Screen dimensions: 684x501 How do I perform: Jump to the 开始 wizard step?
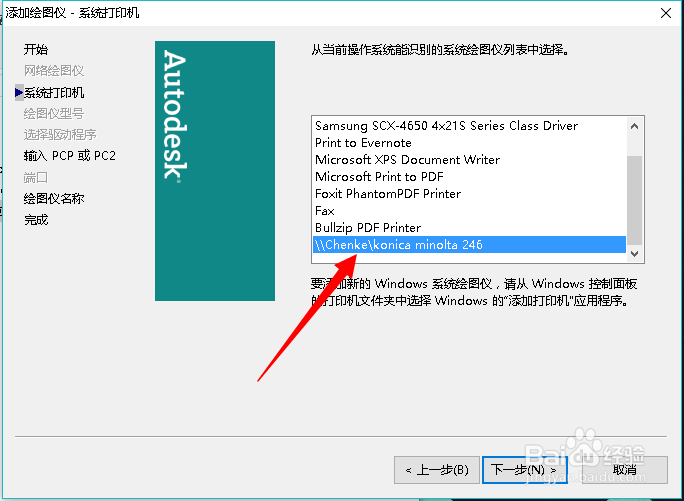tap(36, 49)
